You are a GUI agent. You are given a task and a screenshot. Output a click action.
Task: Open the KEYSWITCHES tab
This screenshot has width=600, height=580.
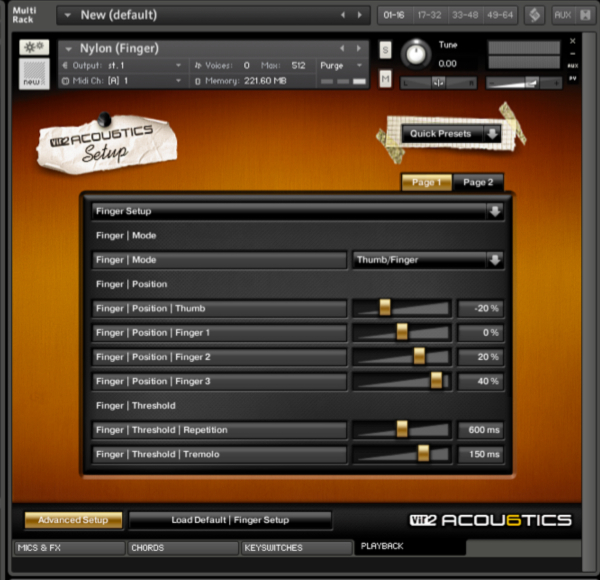pos(296,548)
